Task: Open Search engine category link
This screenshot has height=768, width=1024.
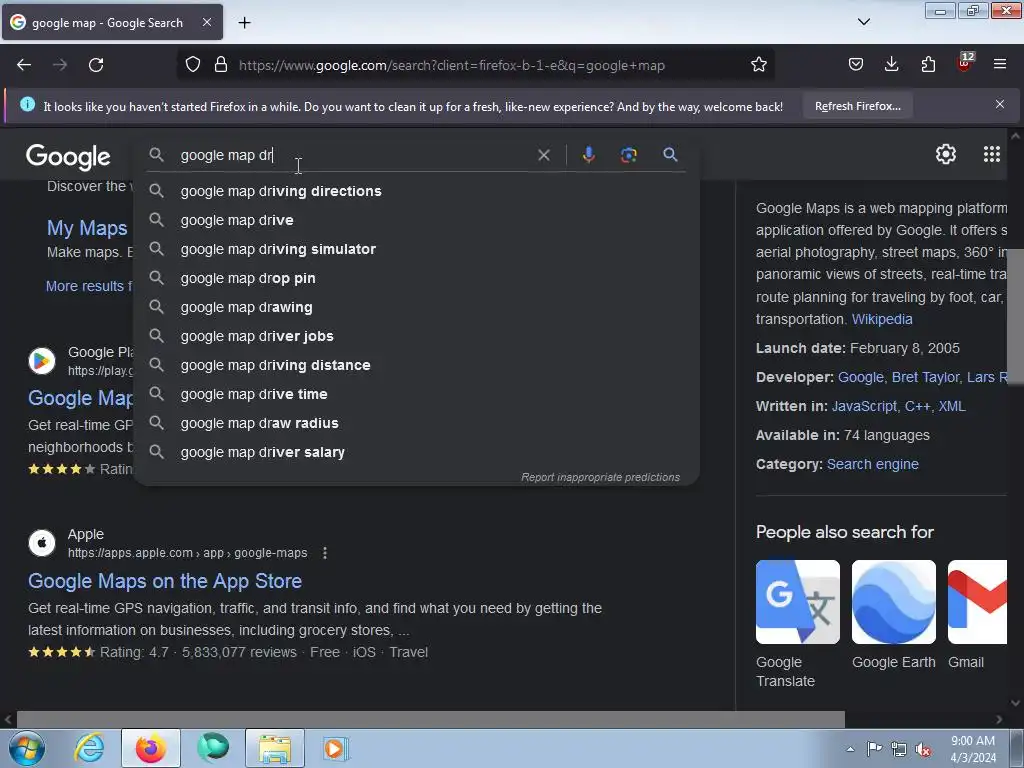Action: [x=872, y=464]
